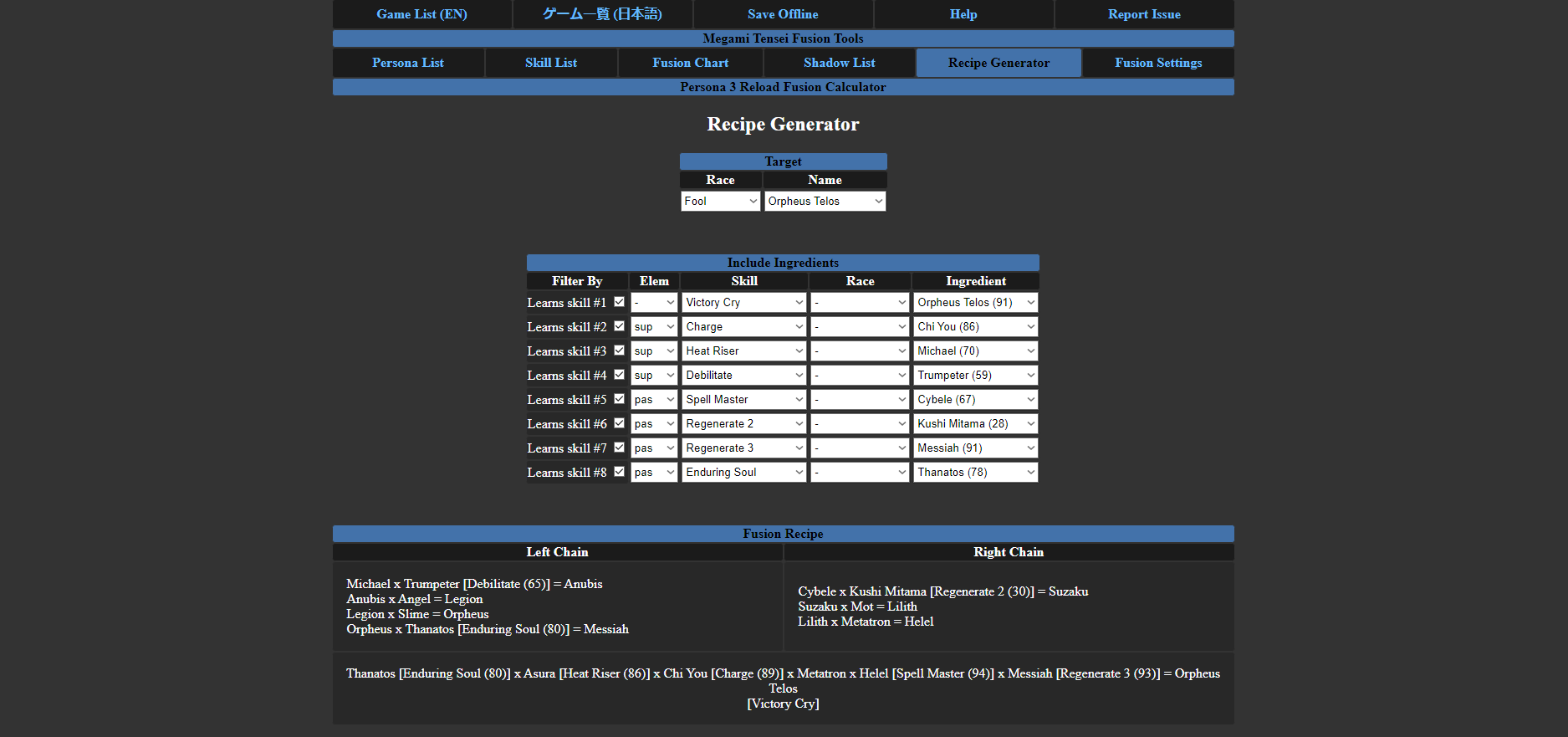The height and width of the screenshot is (737, 1568).
Task: Open the Game List (EN) link
Action: tap(421, 14)
